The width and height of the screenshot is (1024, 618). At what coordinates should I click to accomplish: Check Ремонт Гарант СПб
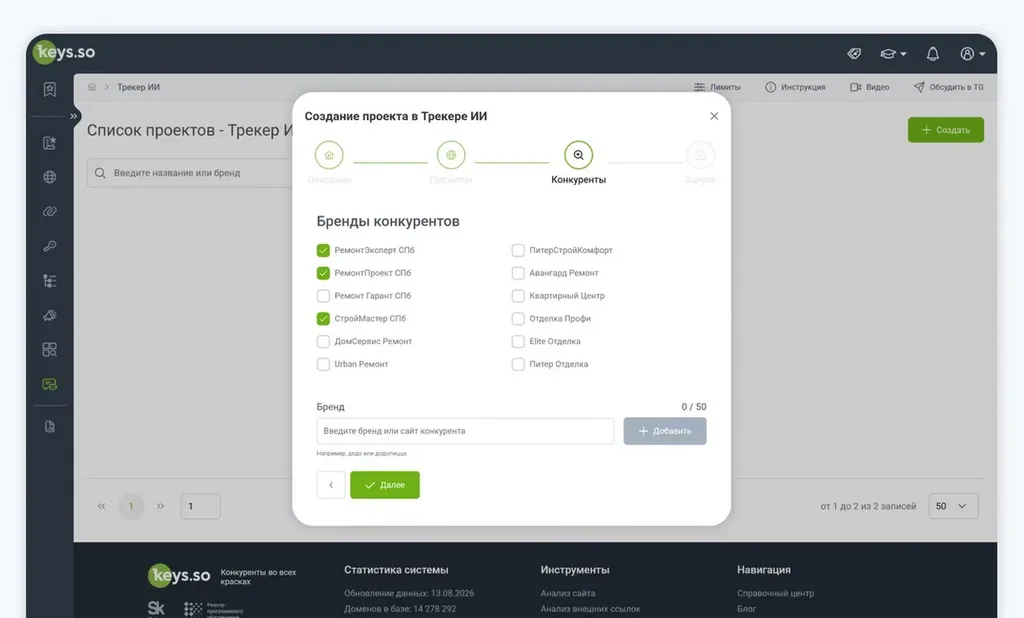[x=323, y=296]
